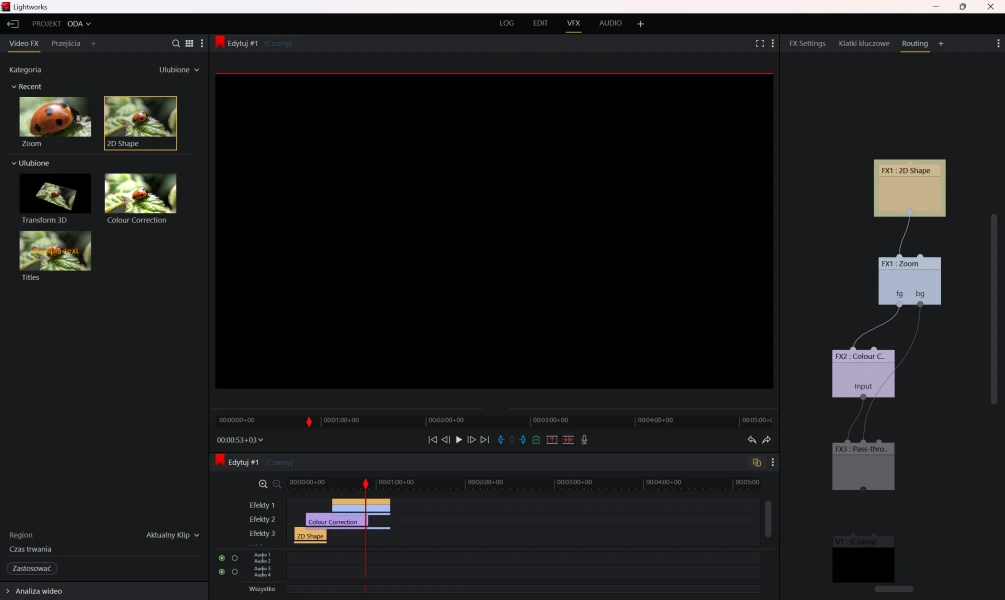Switch to the AUDIO workspace tab
Image resolution: width=1005 pixels, height=600 pixels.
click(610, 23)
